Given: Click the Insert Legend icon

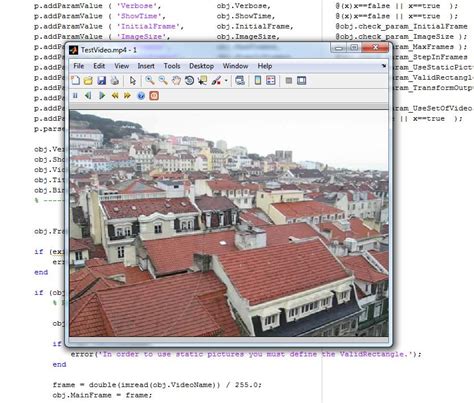Looking at the screenshot, I should click(x=271, y=80).
